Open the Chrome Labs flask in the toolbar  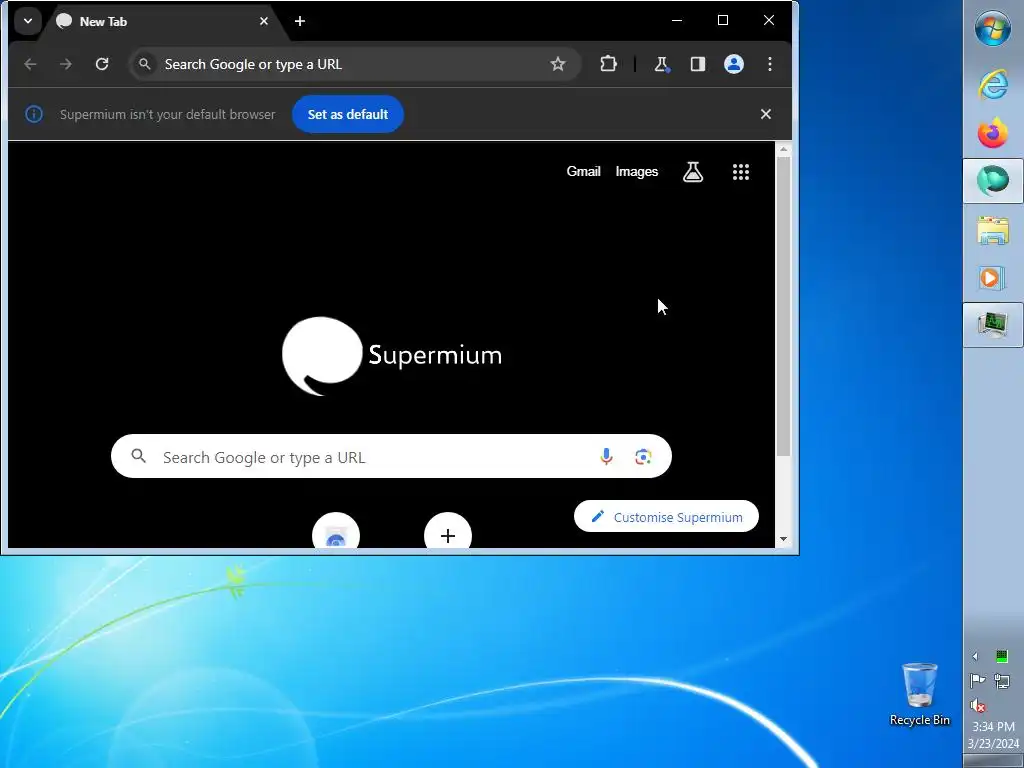662,64
